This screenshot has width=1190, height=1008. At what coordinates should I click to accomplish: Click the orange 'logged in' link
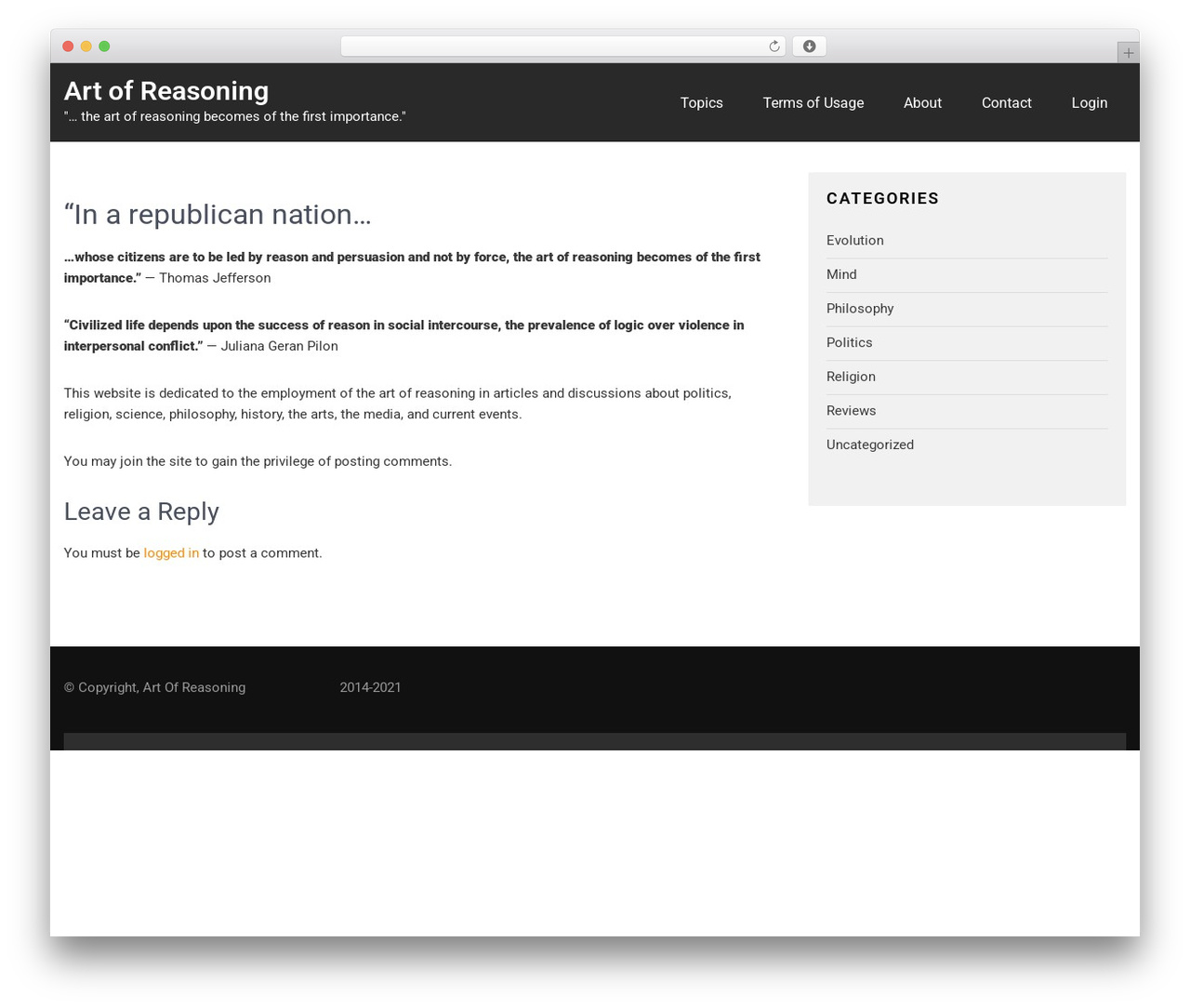[171, 553]
